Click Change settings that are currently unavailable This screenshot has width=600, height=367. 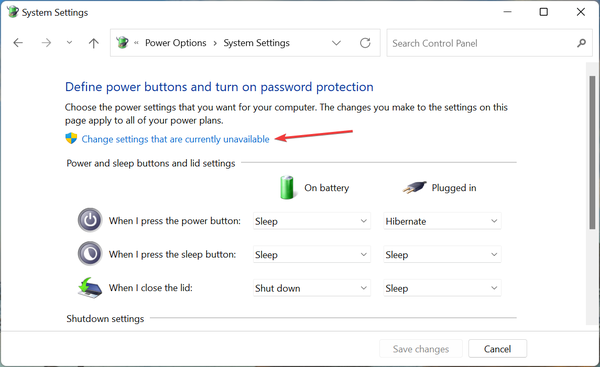[175, 139]
